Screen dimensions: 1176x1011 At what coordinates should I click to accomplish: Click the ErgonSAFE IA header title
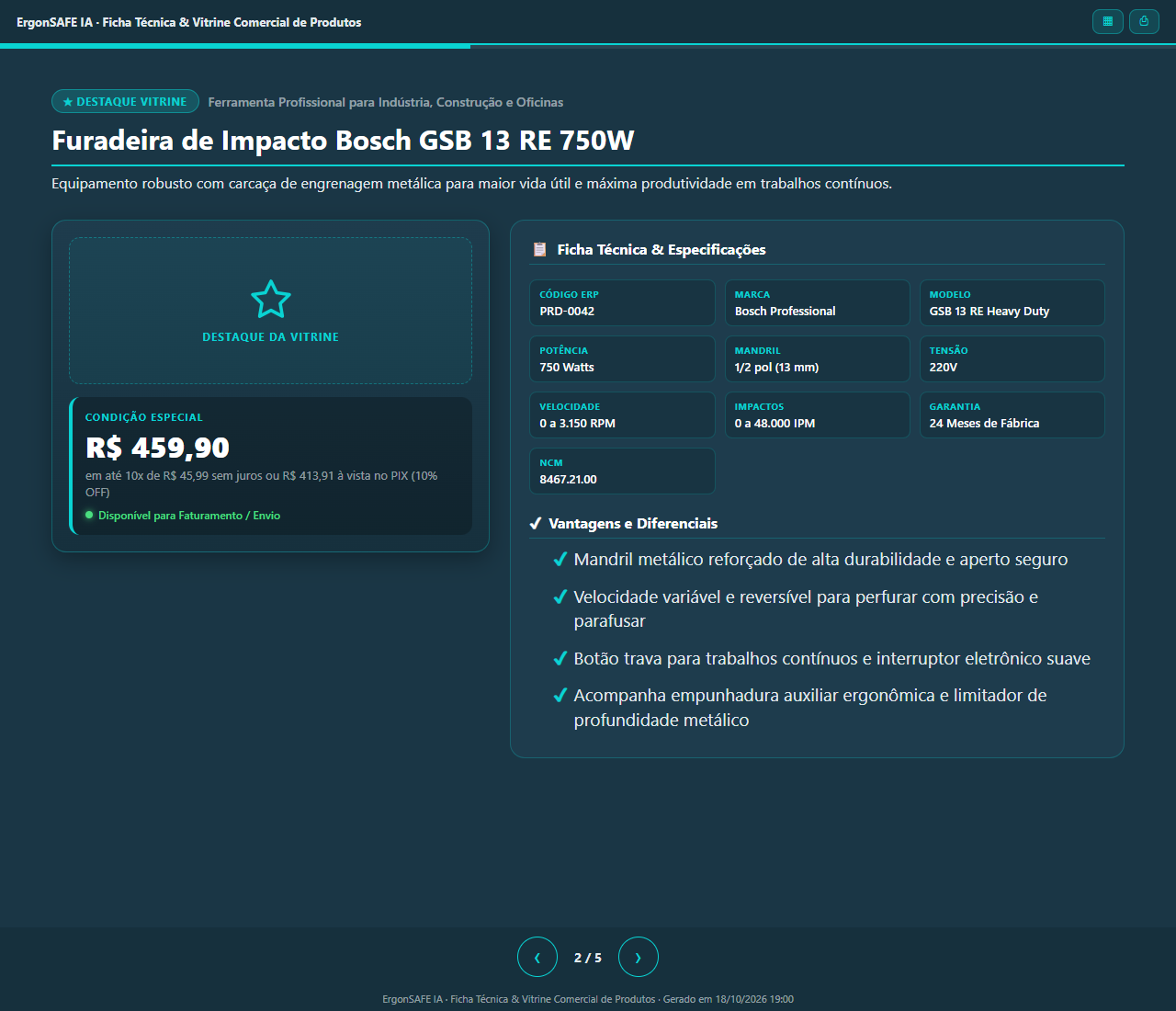click(189, 22)
